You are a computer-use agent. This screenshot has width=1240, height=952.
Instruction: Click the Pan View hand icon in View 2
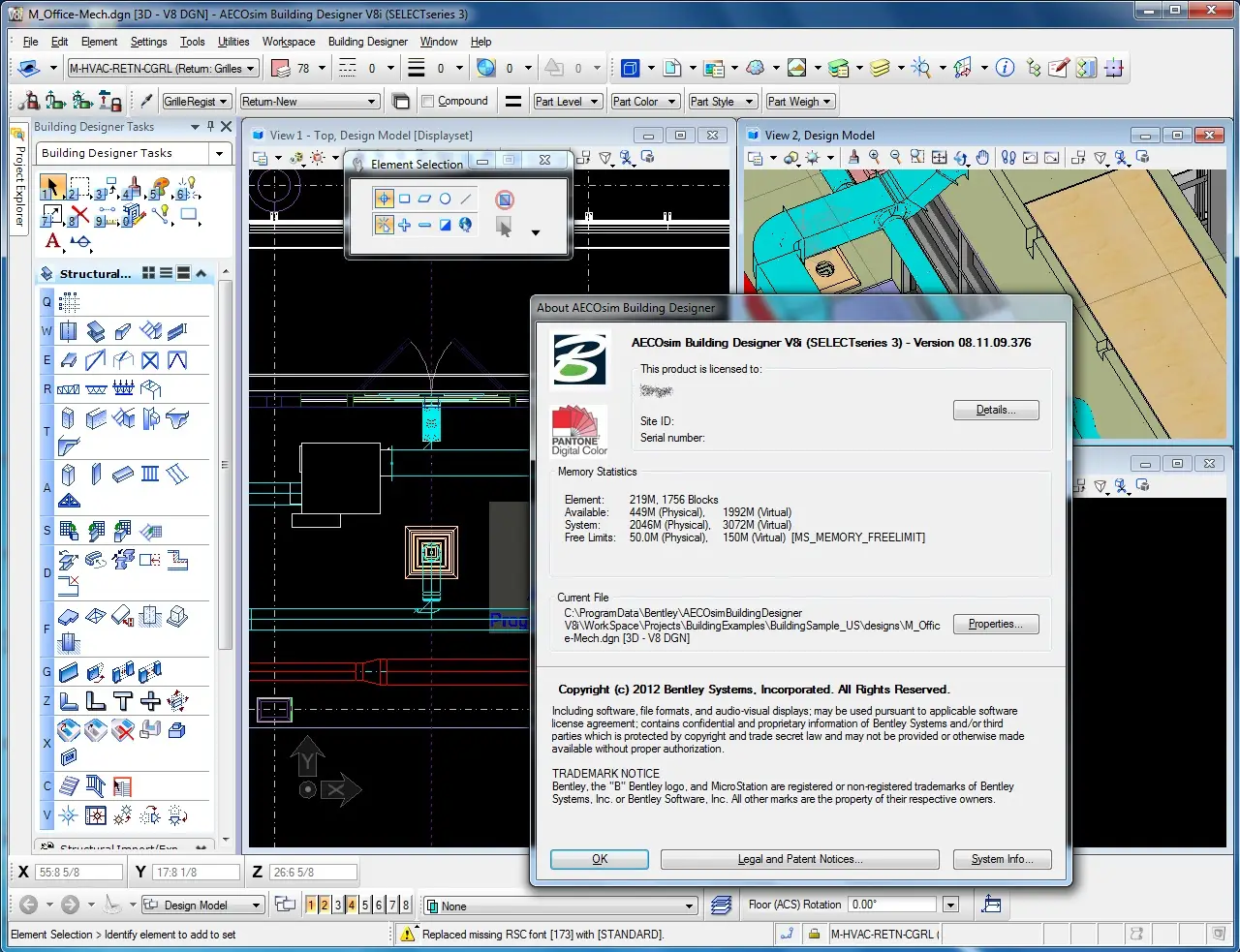click(x=981, y=157)
